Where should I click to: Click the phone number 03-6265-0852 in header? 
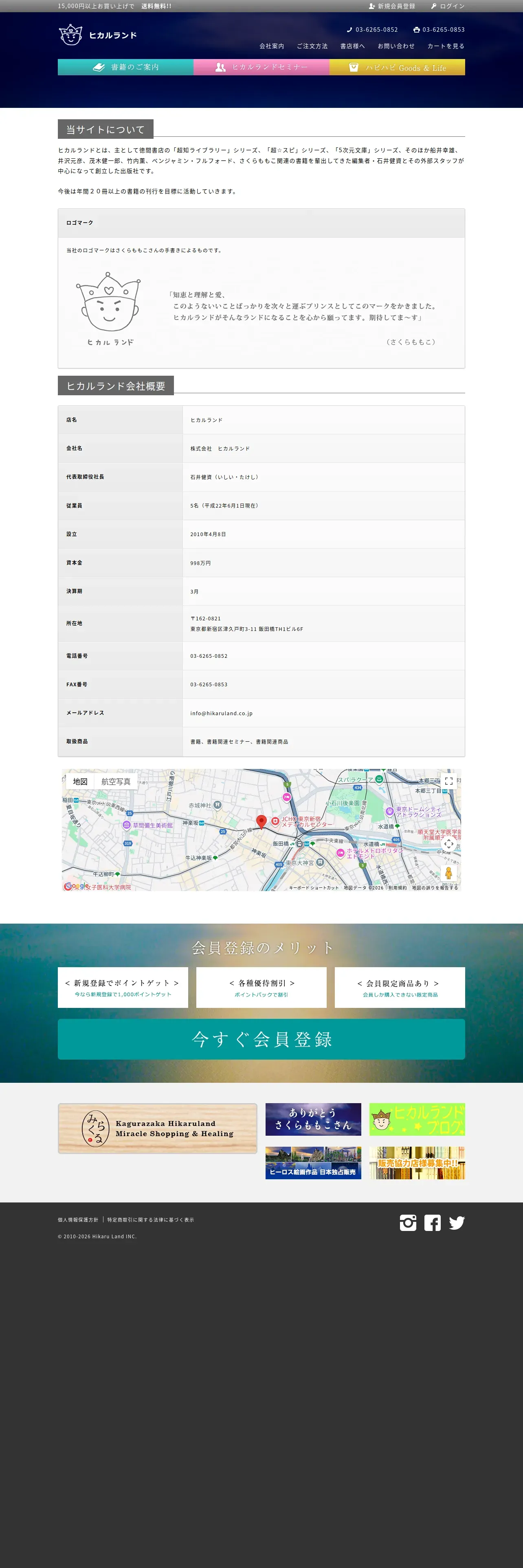coord(372,29)
